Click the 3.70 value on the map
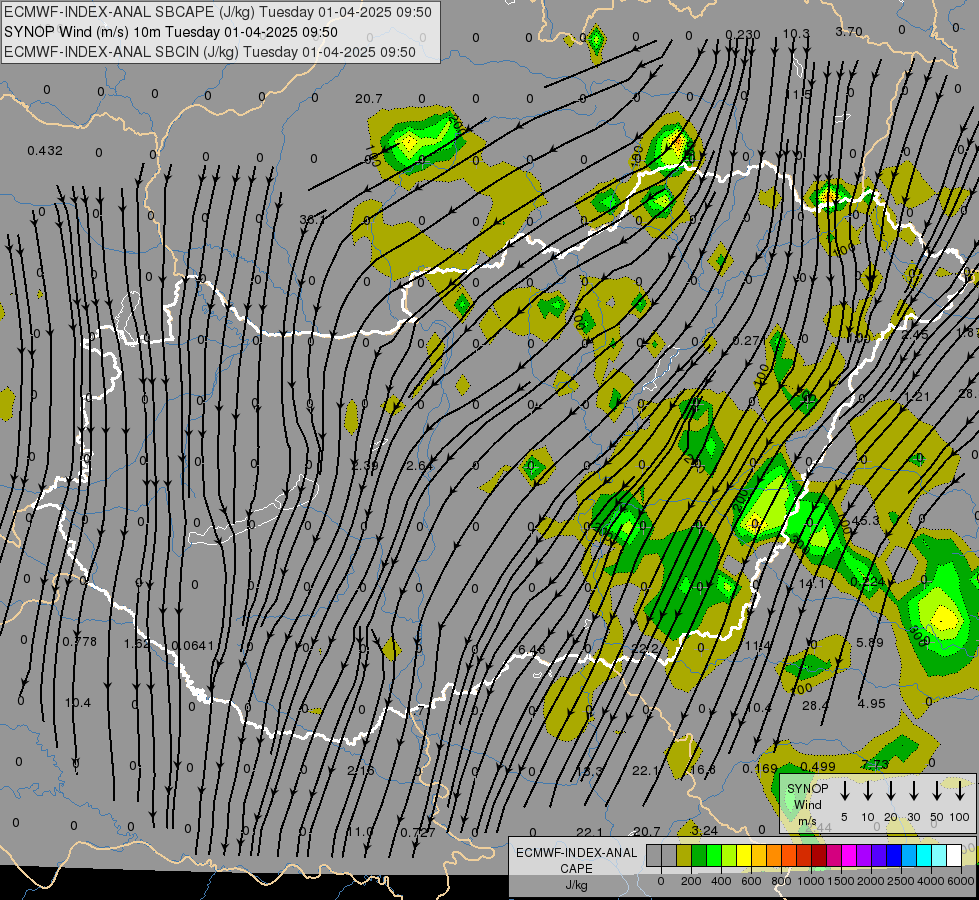 (849, 31)
